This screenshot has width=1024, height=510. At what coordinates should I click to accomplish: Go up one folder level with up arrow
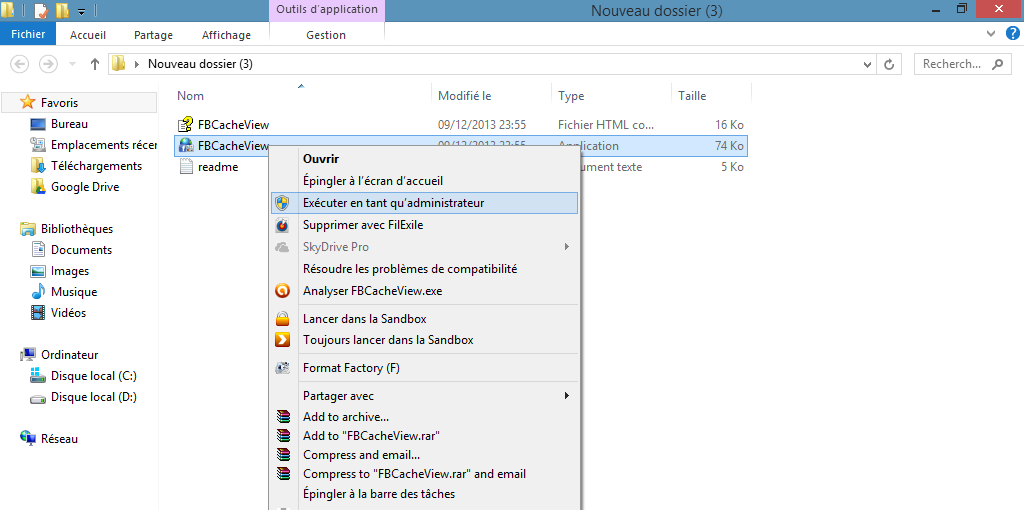click(x=95, y=64)
